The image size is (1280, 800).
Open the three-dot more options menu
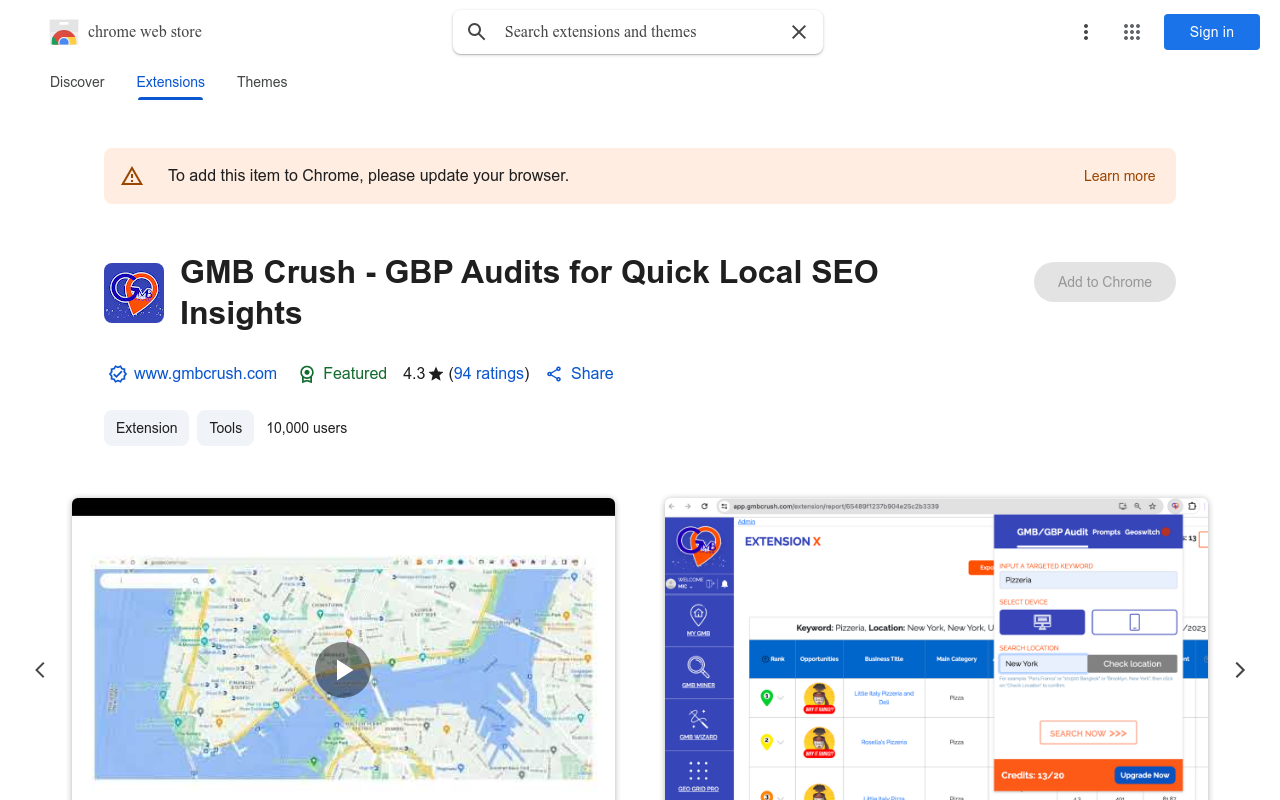tap(1086, 32)
